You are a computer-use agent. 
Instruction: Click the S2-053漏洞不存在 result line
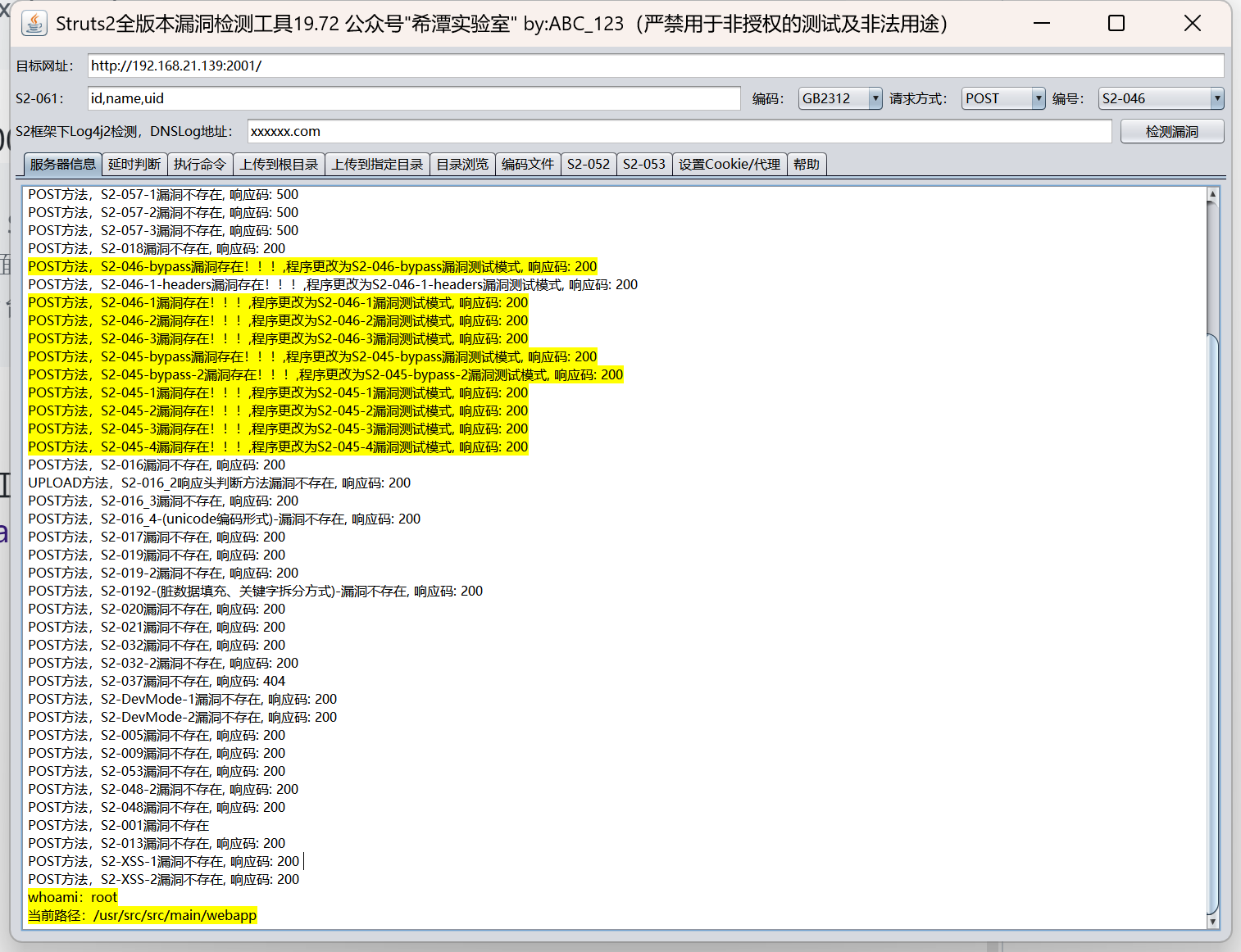tap(157, 771)
